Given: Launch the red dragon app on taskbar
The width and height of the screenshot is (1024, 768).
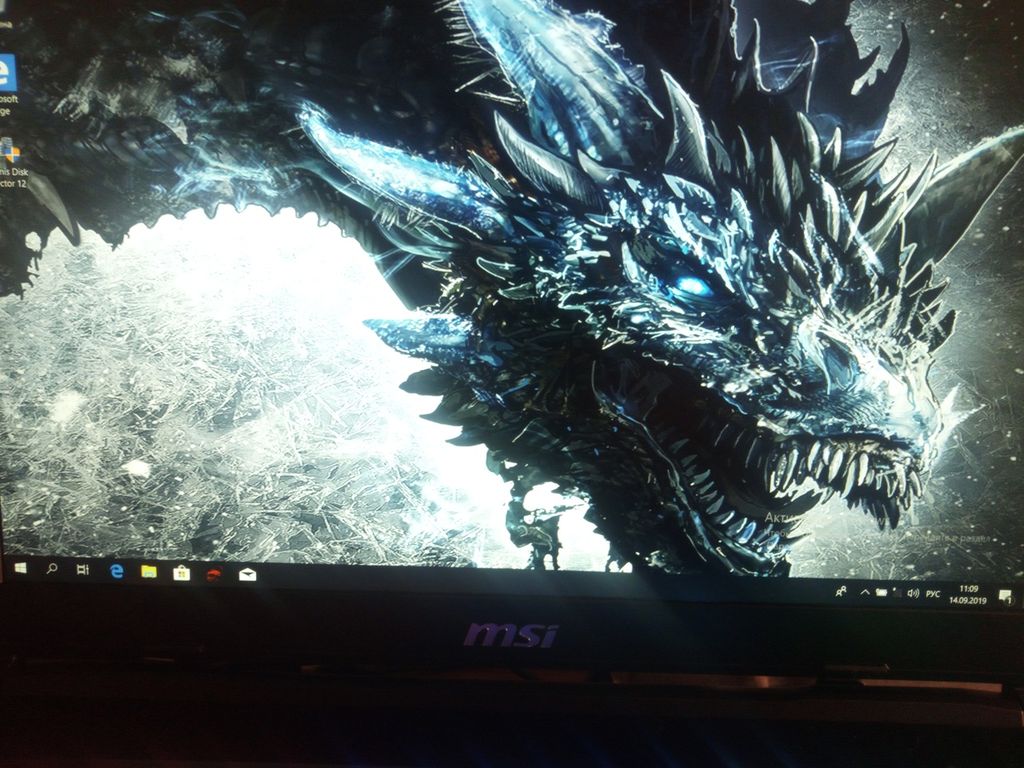Looking at the screenshot, I should pos(214,574).
